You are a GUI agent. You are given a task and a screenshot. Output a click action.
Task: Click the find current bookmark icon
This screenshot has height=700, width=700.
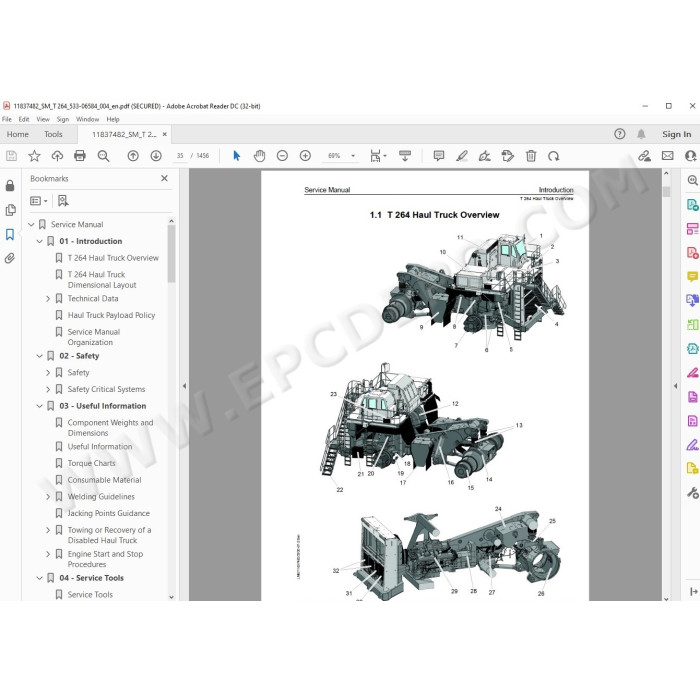click(x=63, y=201)
